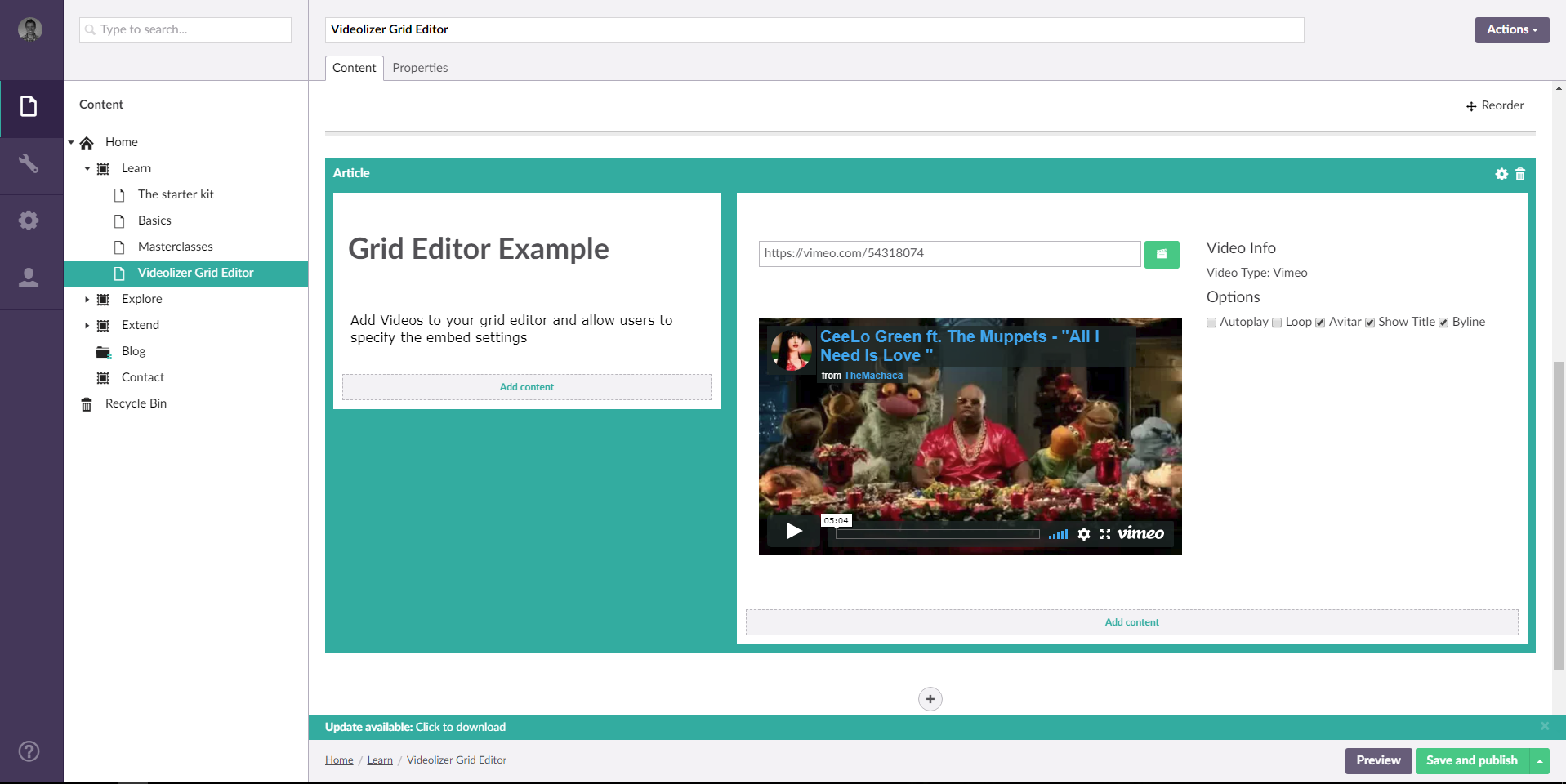Viewport: 1566px width, 784px height.
Task: Open the Developer gear section
Action: coord(29,220)
